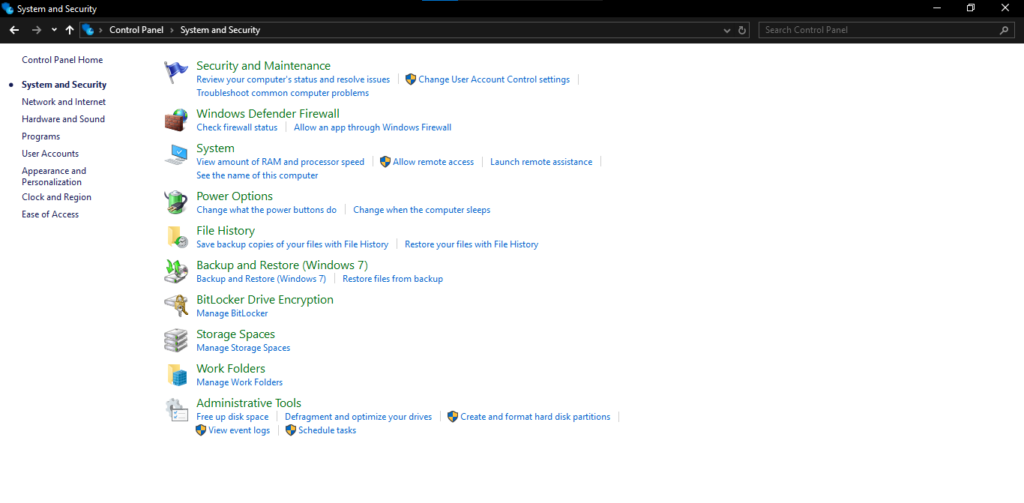
Task: Open Ease of Access category
Action: (50, 214)
